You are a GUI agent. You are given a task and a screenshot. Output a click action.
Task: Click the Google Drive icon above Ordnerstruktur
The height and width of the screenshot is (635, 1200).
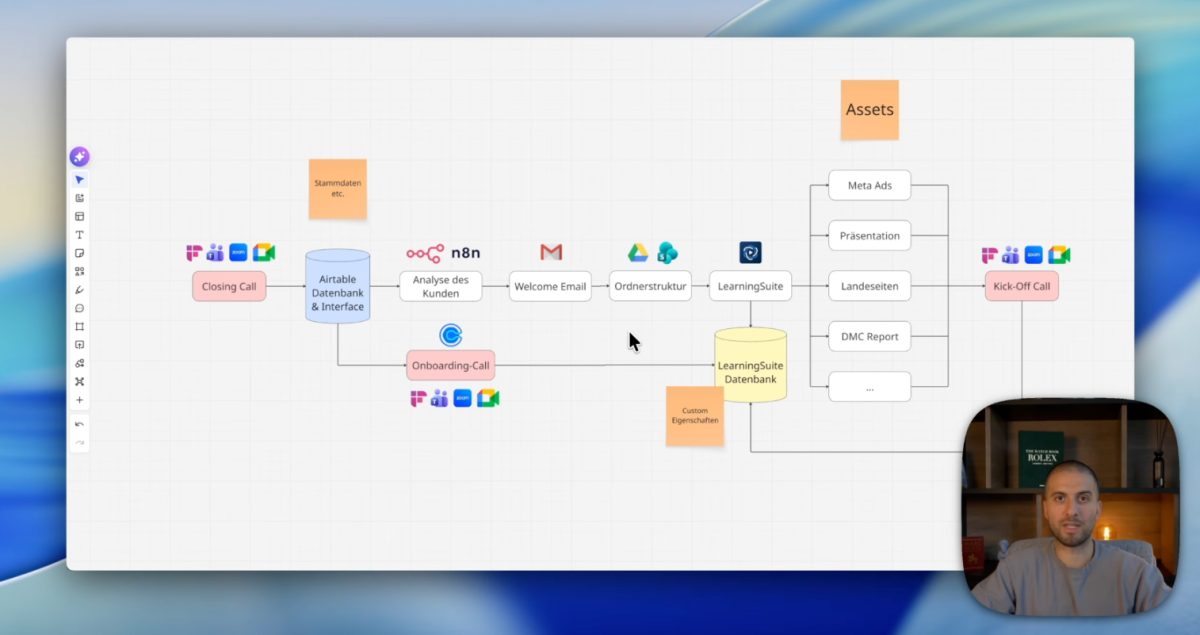(x=638, y=253)
